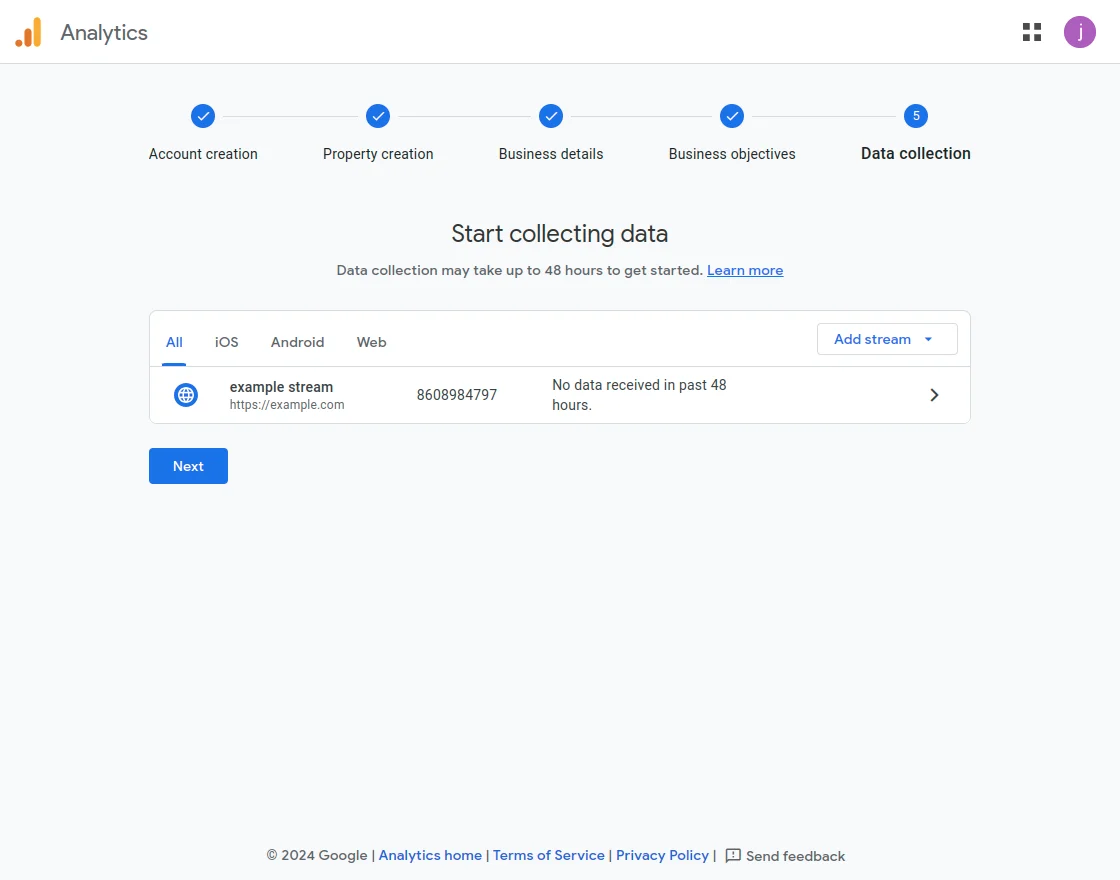Click the Data collection step circle
The width and height of the screenshot is (1120, 880).
coord(916,115)
